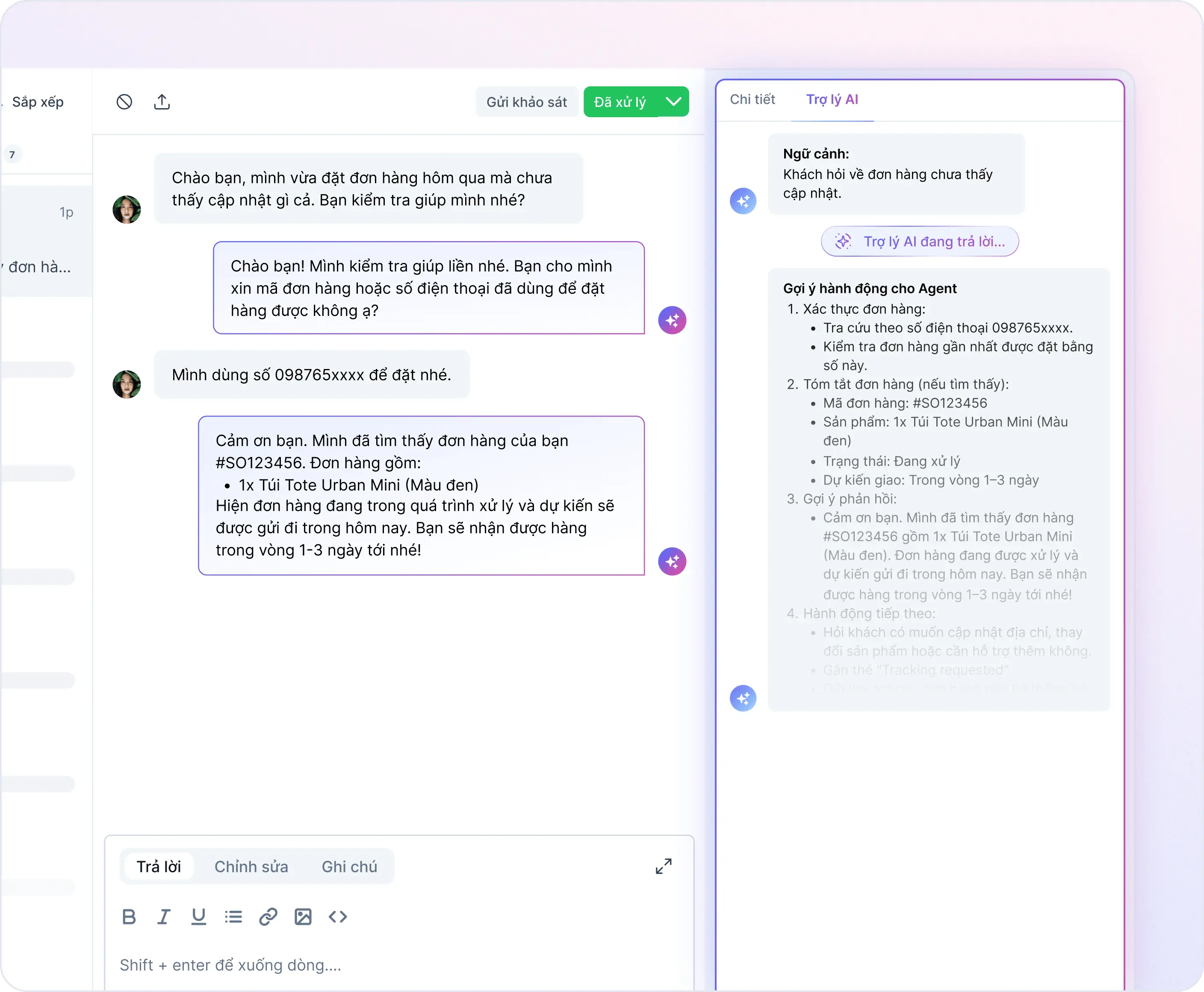The width and height of the screenshot is (1204, 992).
Task: Toggle underline formatting
Action: point(198,917)
